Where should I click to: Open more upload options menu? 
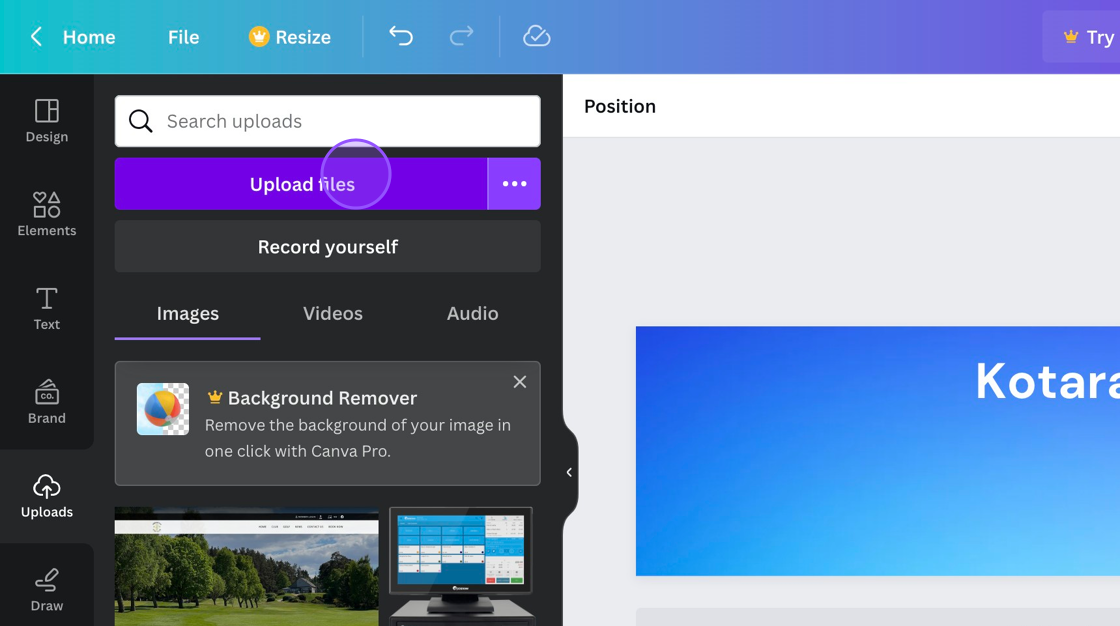pos(514,184)
